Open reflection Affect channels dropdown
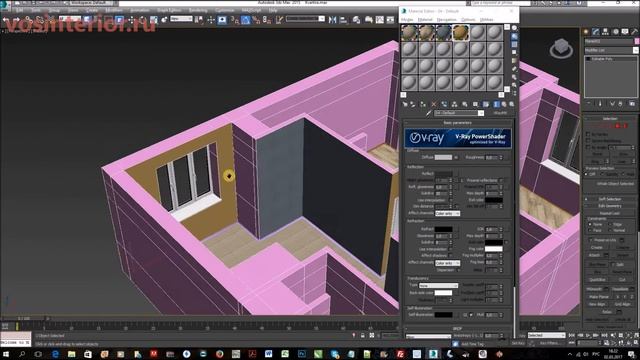The image size is (640, 360). click(447, 213)
